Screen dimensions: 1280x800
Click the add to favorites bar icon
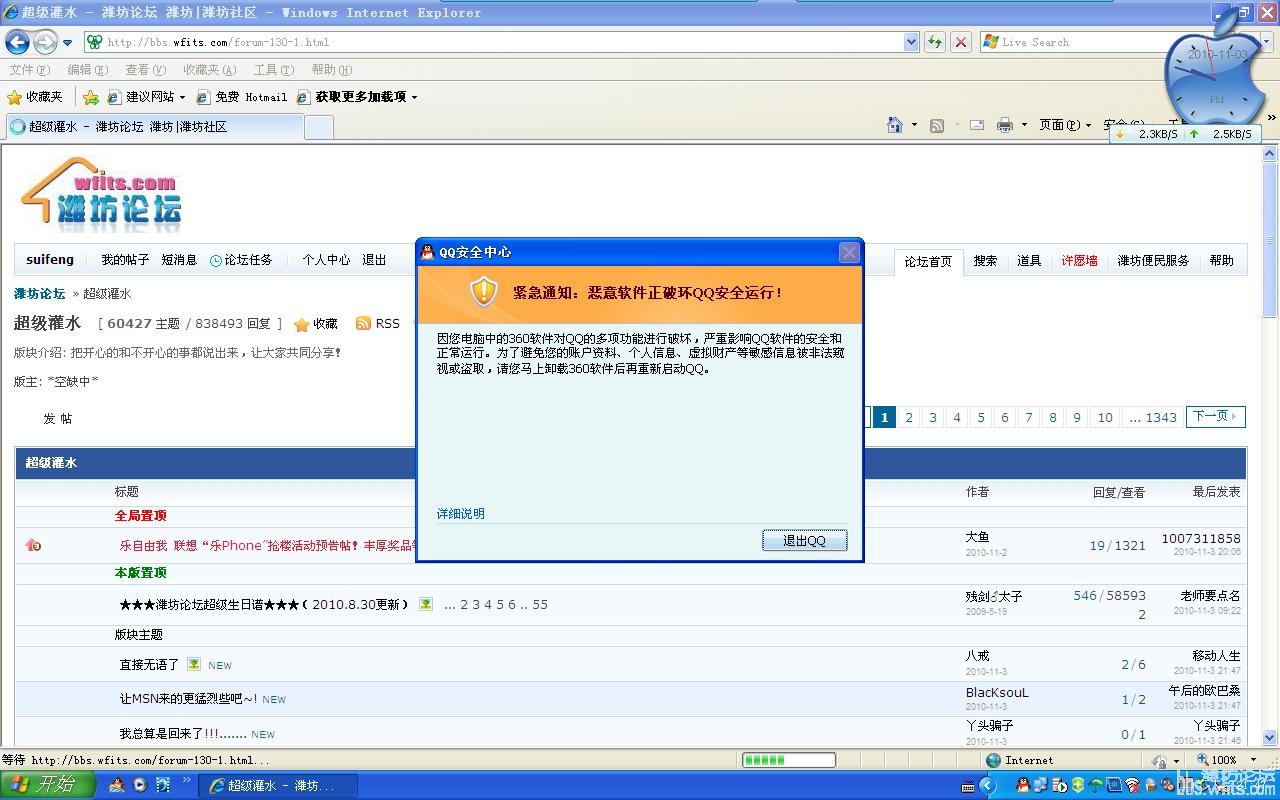(91, 97)
